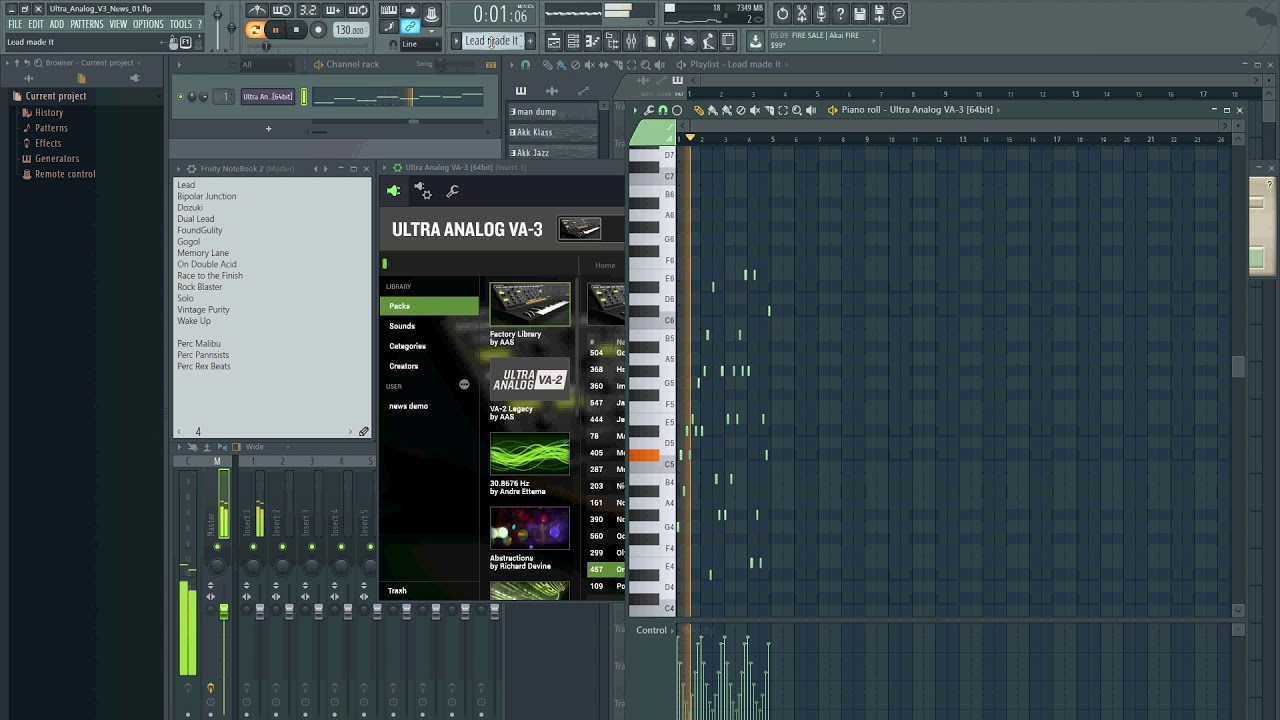Open the mixer toolbar icon
Screen dimensions: 1280x720
(631, 41)
